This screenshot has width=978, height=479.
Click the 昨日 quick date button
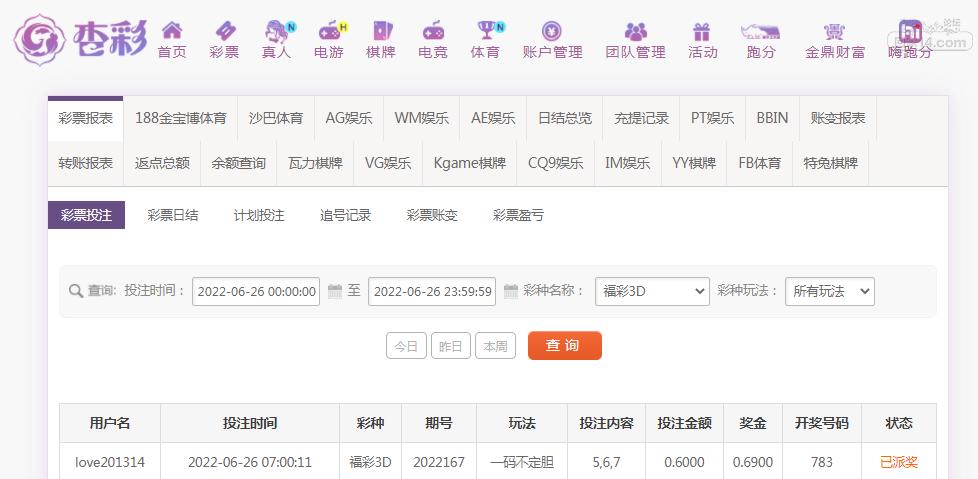[450, 346]
